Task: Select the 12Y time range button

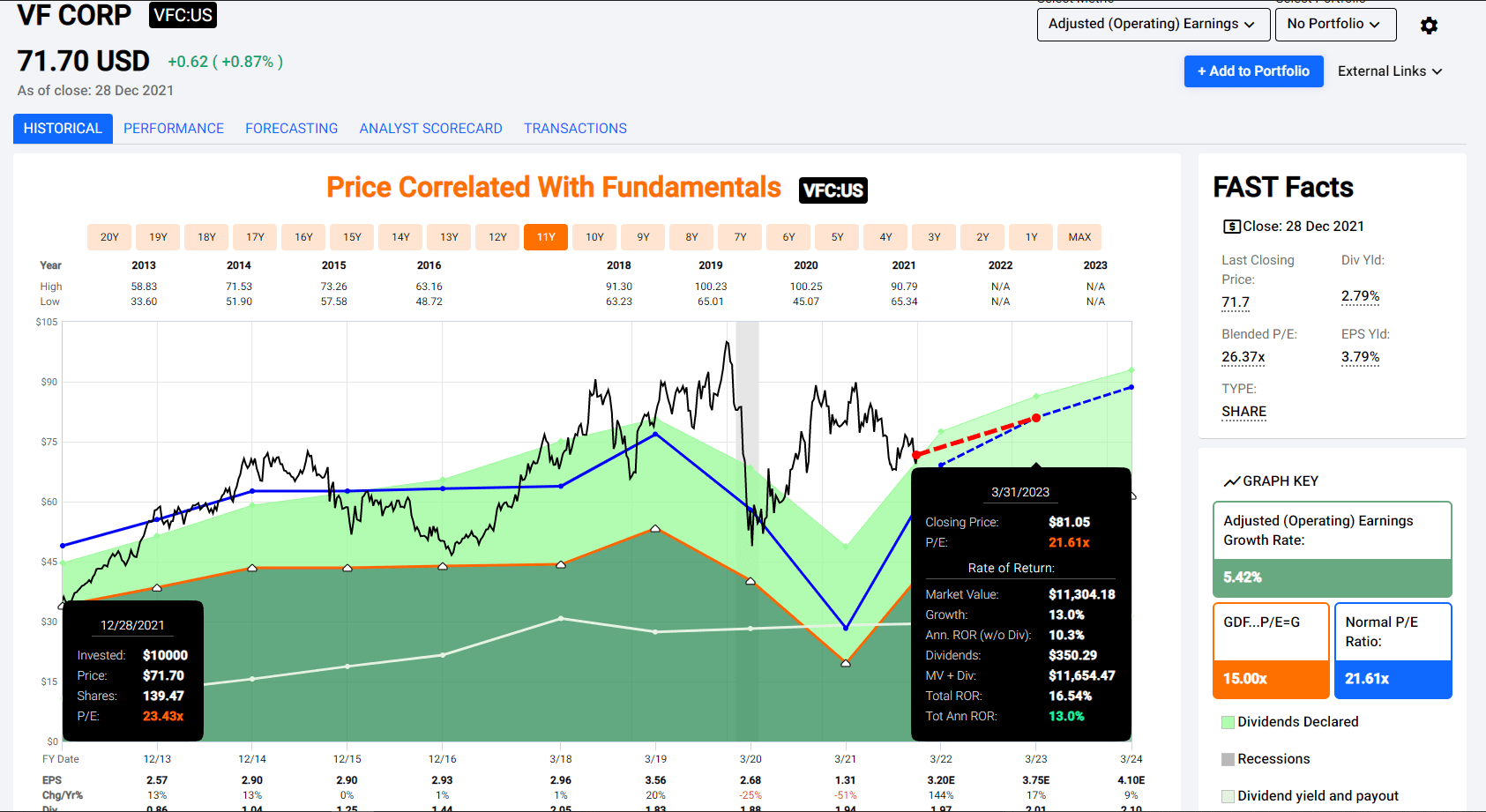Action: coord(497,237)
